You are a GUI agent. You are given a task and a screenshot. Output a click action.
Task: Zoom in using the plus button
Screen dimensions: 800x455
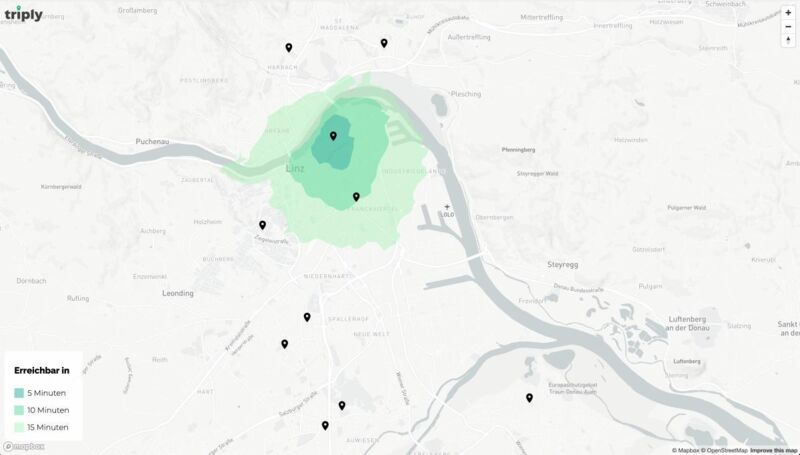click(x=788, y=12)
